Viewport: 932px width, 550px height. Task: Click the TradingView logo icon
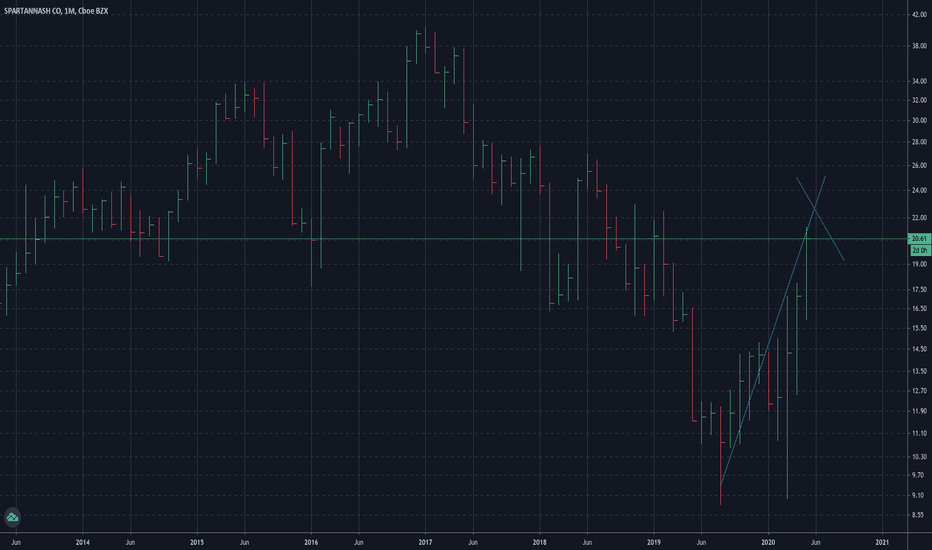pyautogui.click(x=12, y=517)
